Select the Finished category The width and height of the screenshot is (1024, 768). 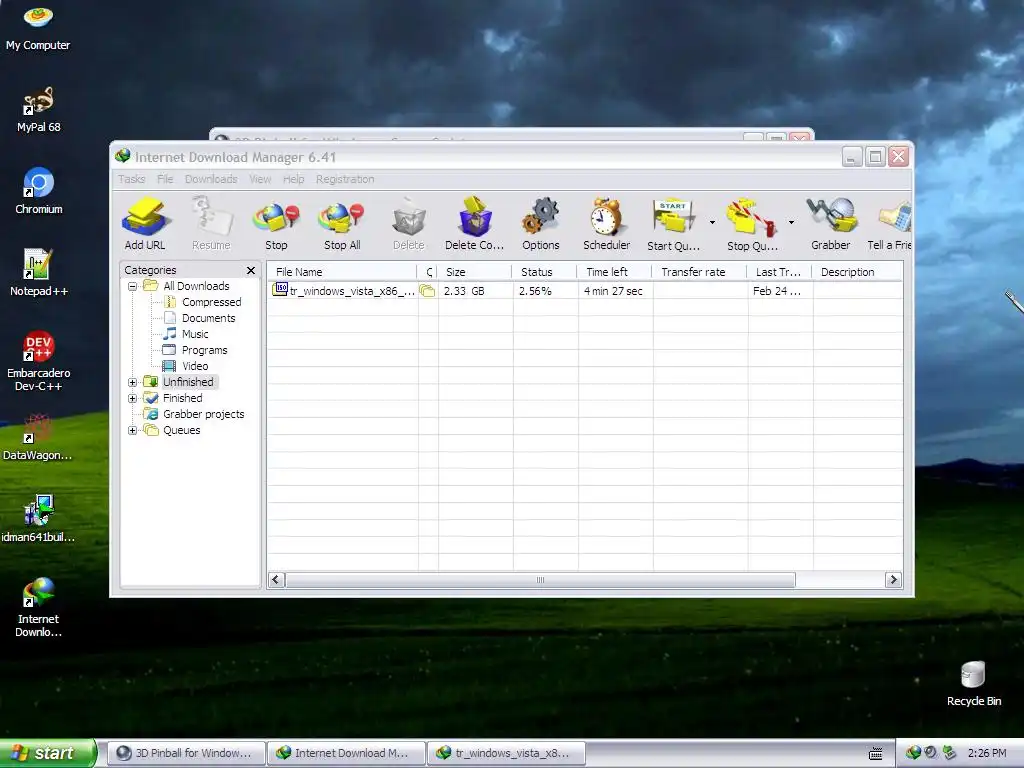[182, 398]
